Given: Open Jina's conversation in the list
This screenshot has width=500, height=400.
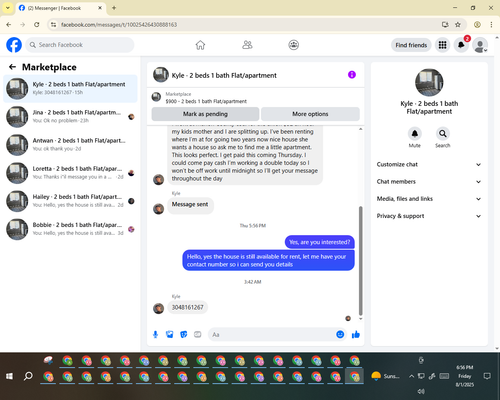Looking at the screenshot, I should [x=70, y=117].
